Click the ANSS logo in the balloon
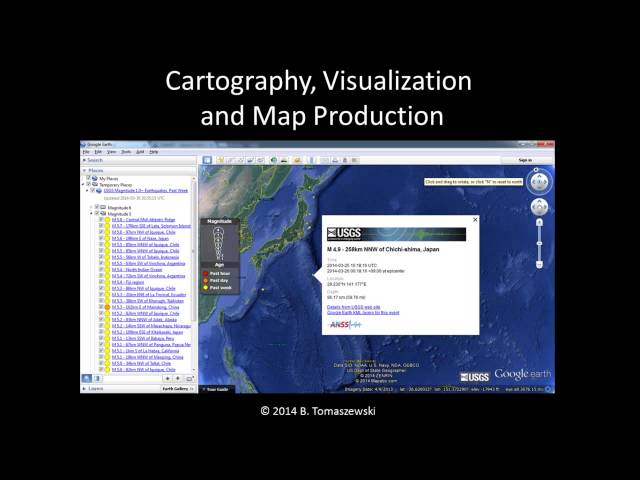640x480 pixels. [345, 324]
